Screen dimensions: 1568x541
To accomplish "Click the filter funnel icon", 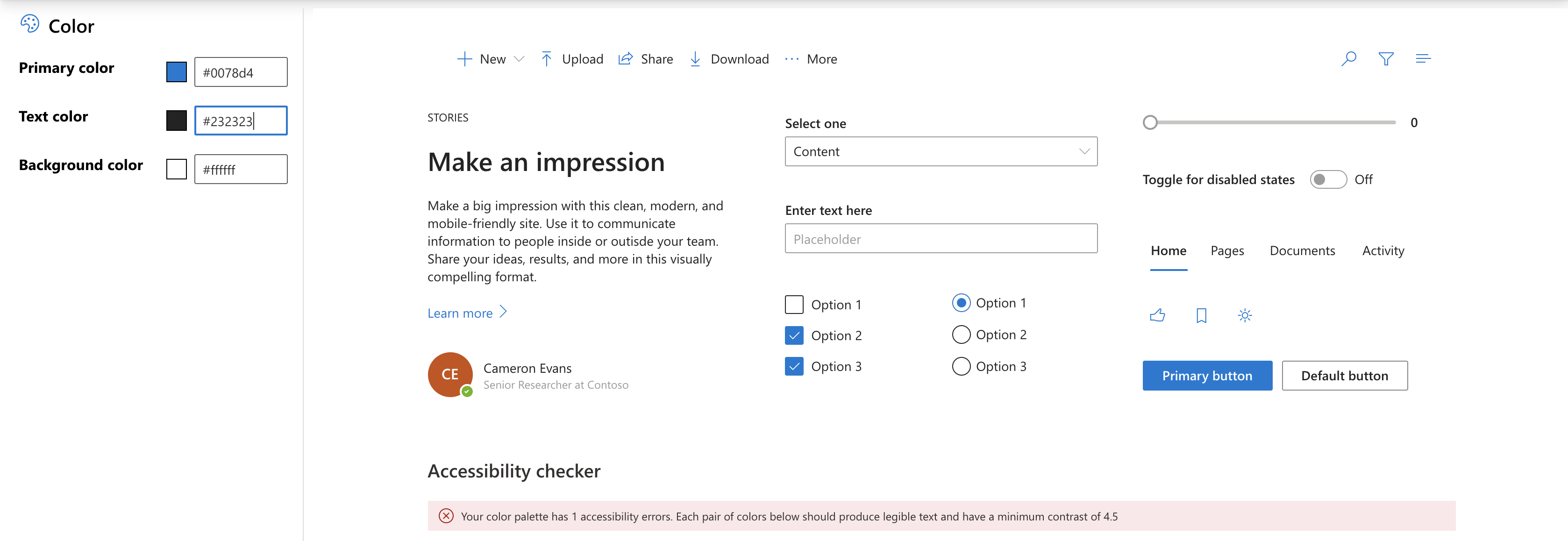I will 1386,59.
